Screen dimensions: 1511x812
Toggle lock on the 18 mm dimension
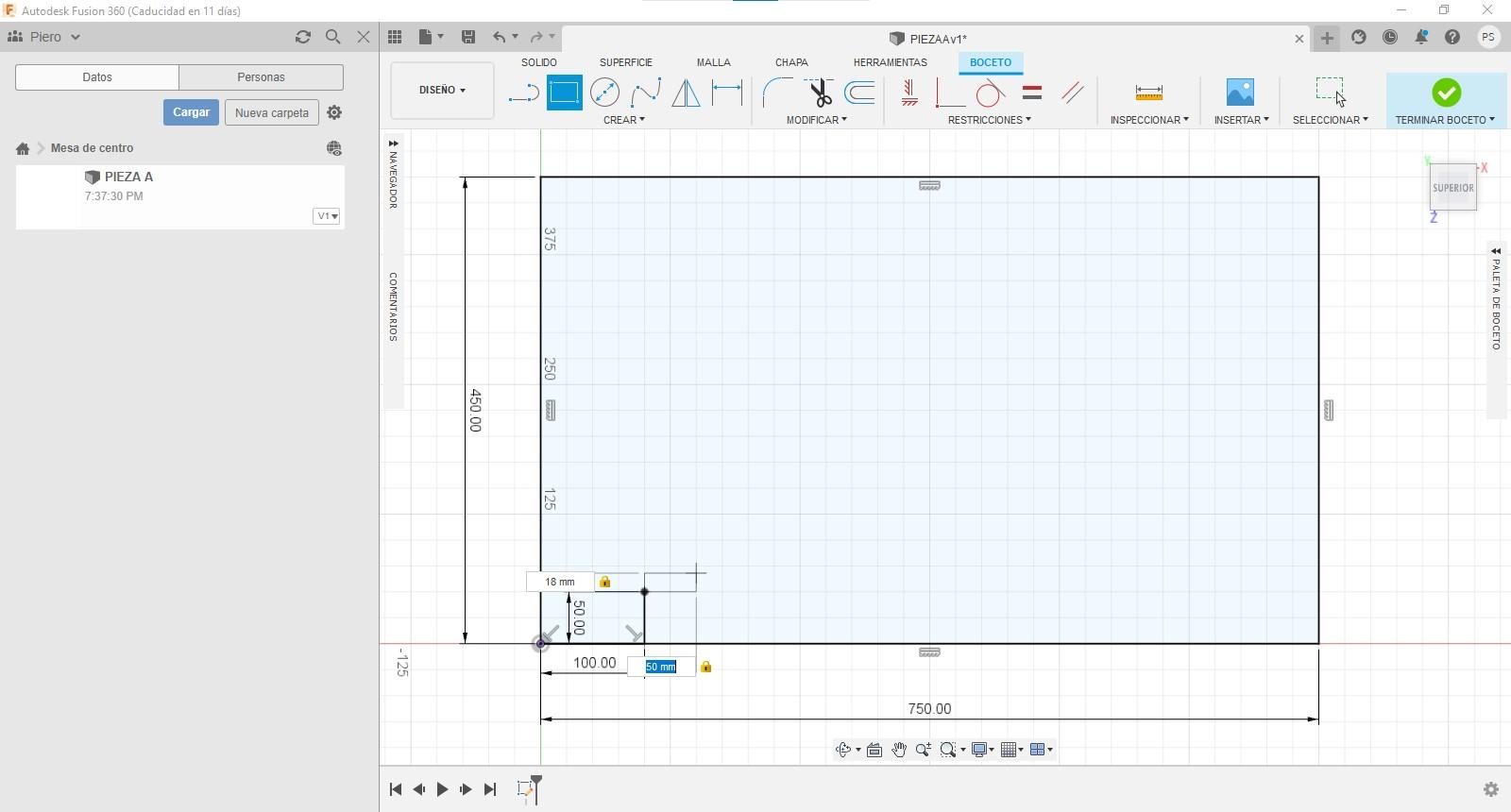[605, 582]
